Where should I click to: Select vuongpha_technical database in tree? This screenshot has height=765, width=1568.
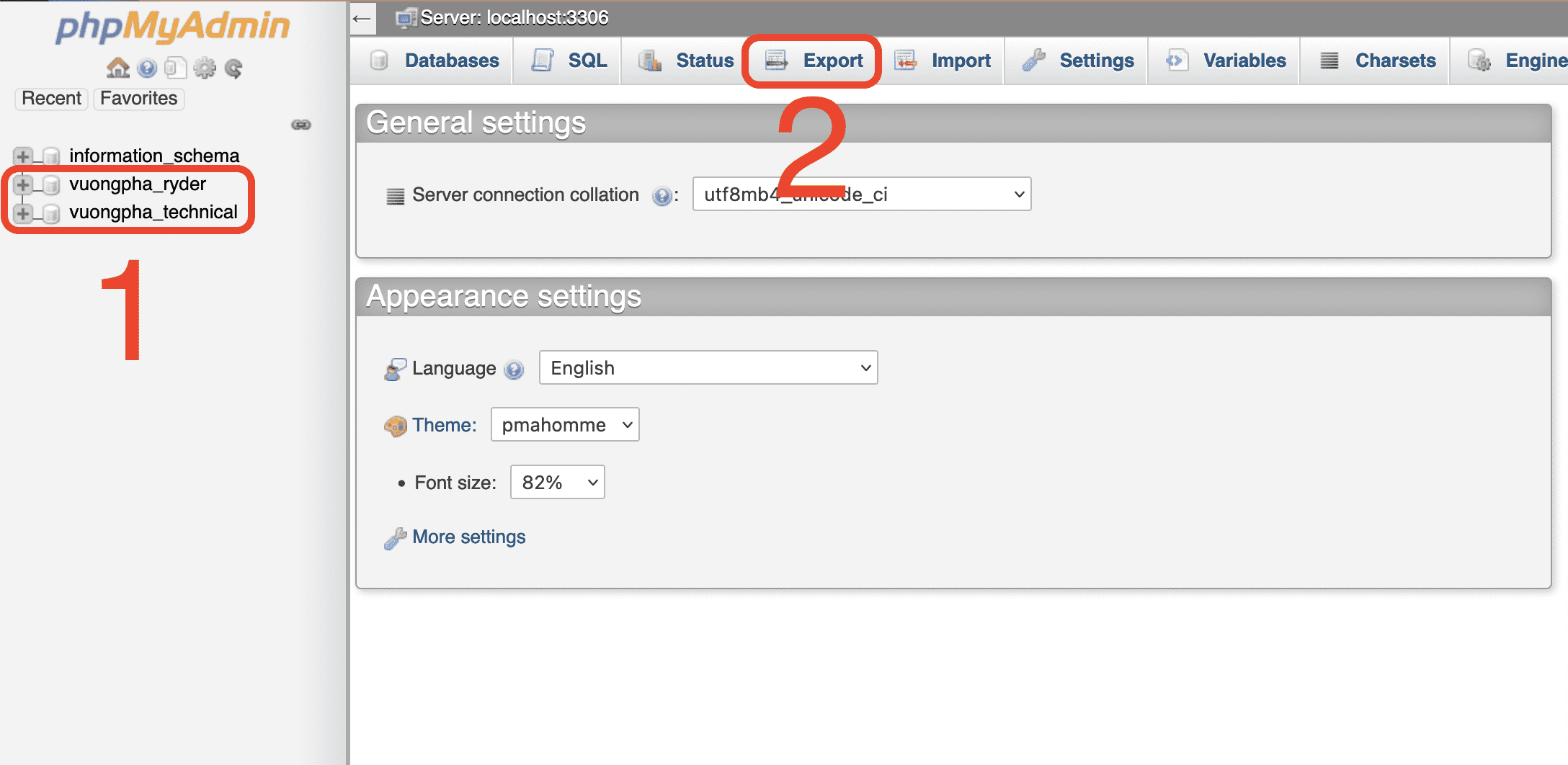153,212
